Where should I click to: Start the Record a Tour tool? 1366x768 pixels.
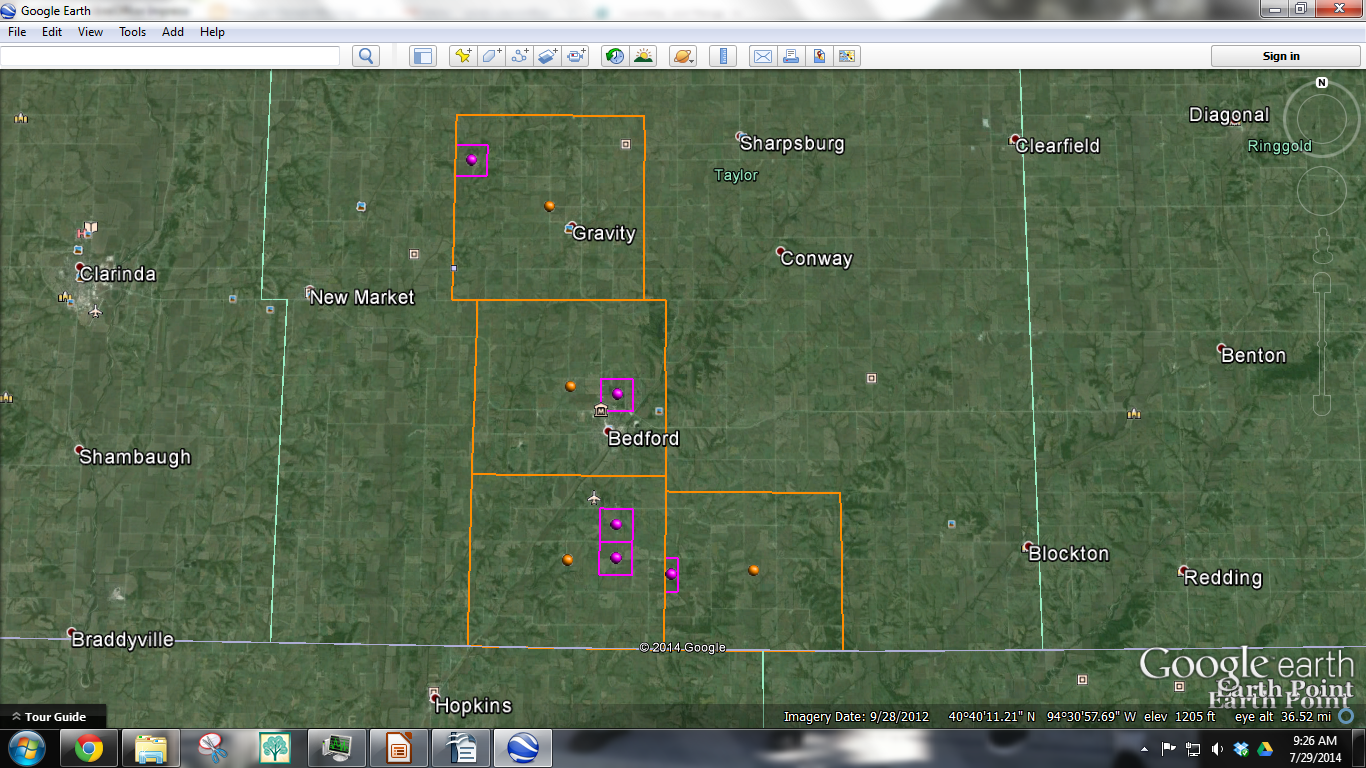(575, 56)
